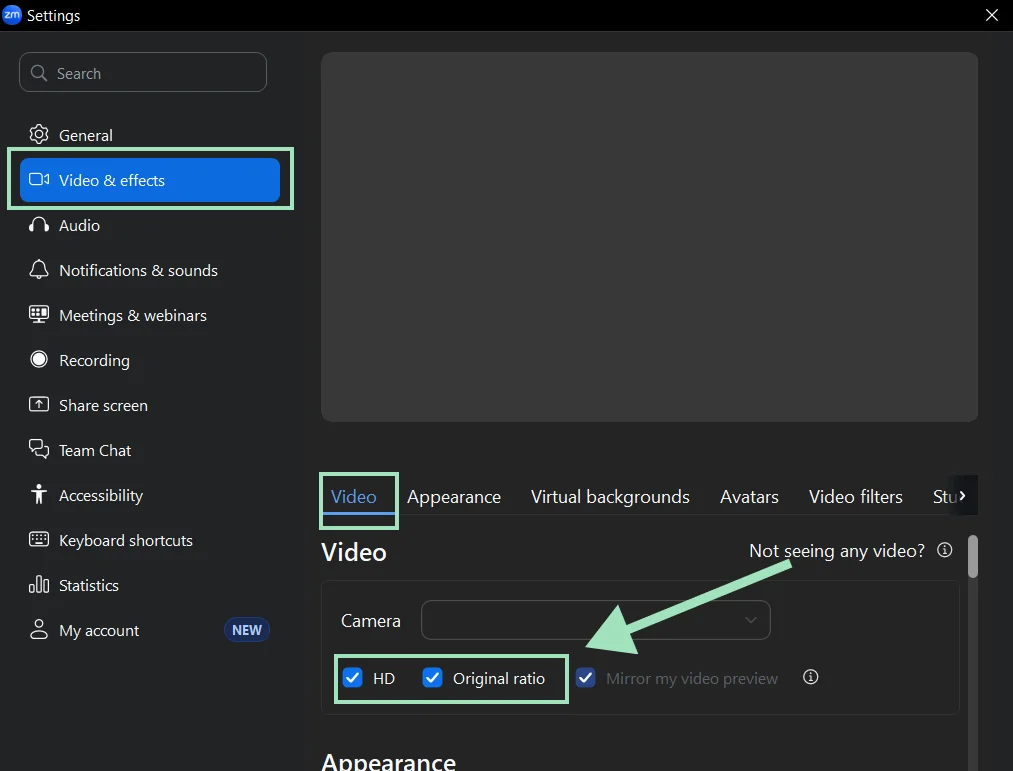Enable the HD checkbox
This screenshot has height=771, width=1013.
click(x=352, y=677)
